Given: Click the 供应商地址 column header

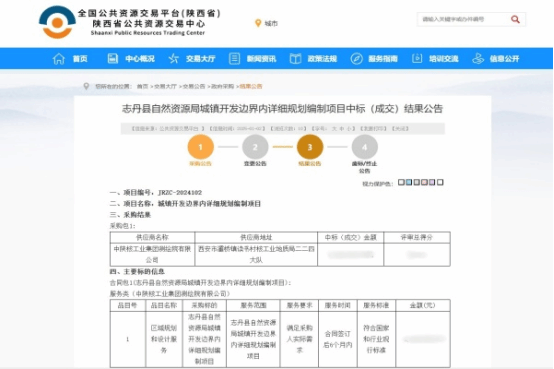Looking at the screenshot, I should (x=256, y=237).
